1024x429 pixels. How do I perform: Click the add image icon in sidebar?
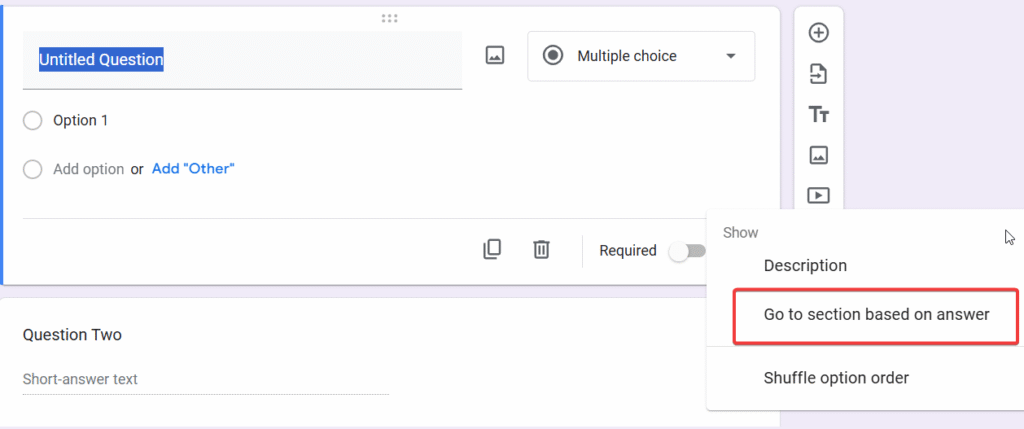pyautogui.click(x=818, y=155)
